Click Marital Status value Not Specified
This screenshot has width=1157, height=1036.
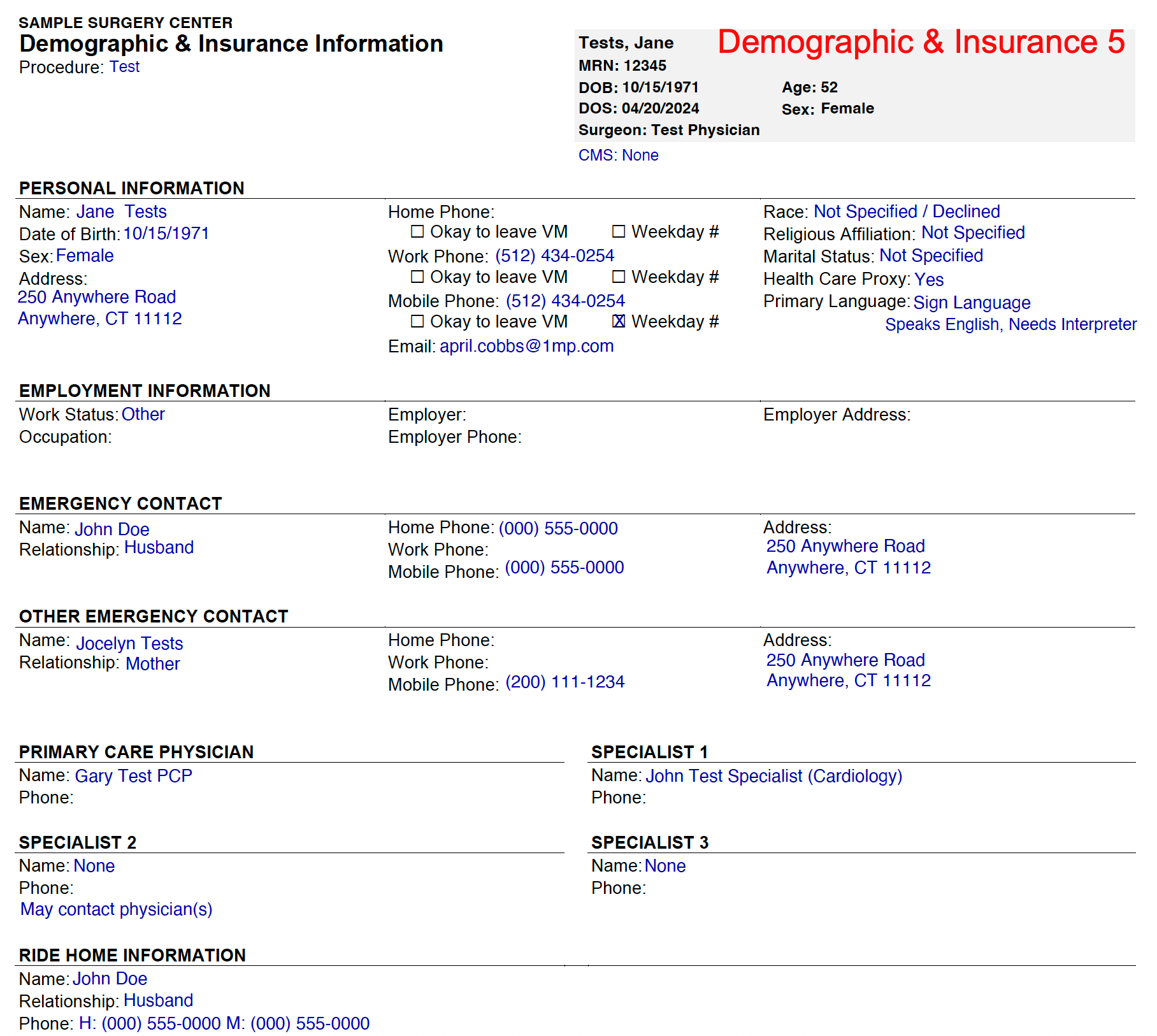click(x=931, y=255)
